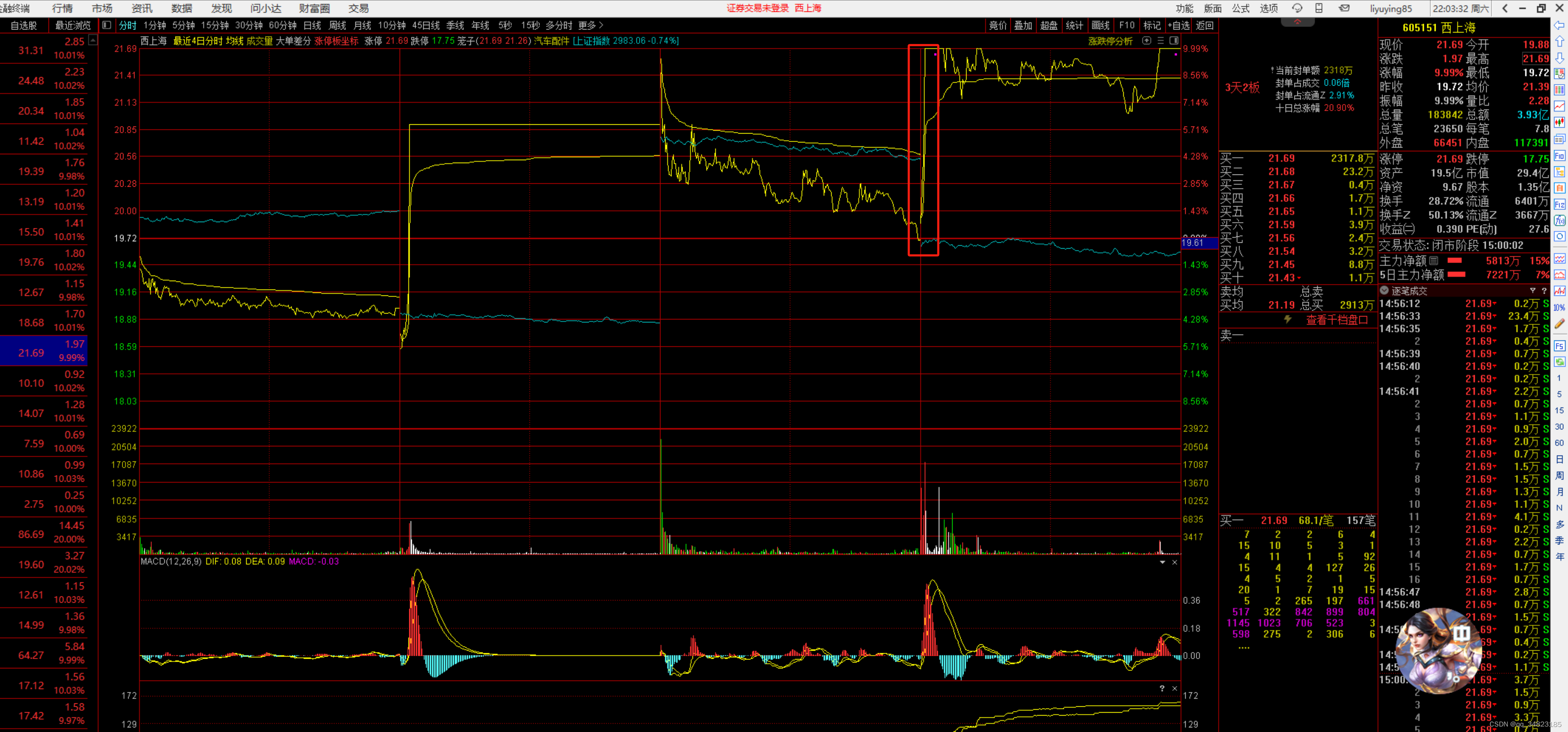The height and width of the screenshot is (732, 1568).
Task: Click the mail envelope icon in title bar
Action: [x=1345, y=8]
